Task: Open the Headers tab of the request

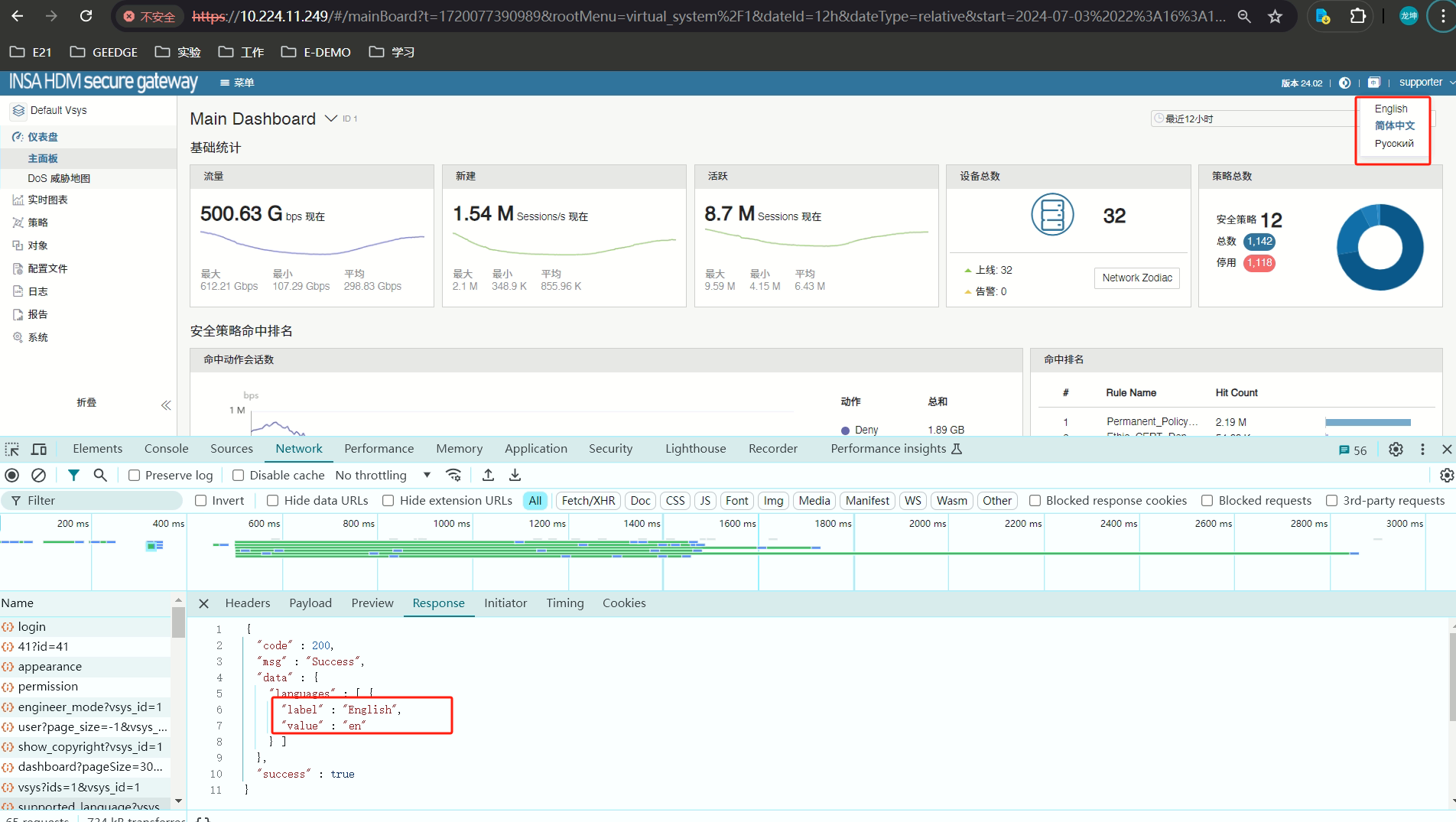Action: point(248,603)
